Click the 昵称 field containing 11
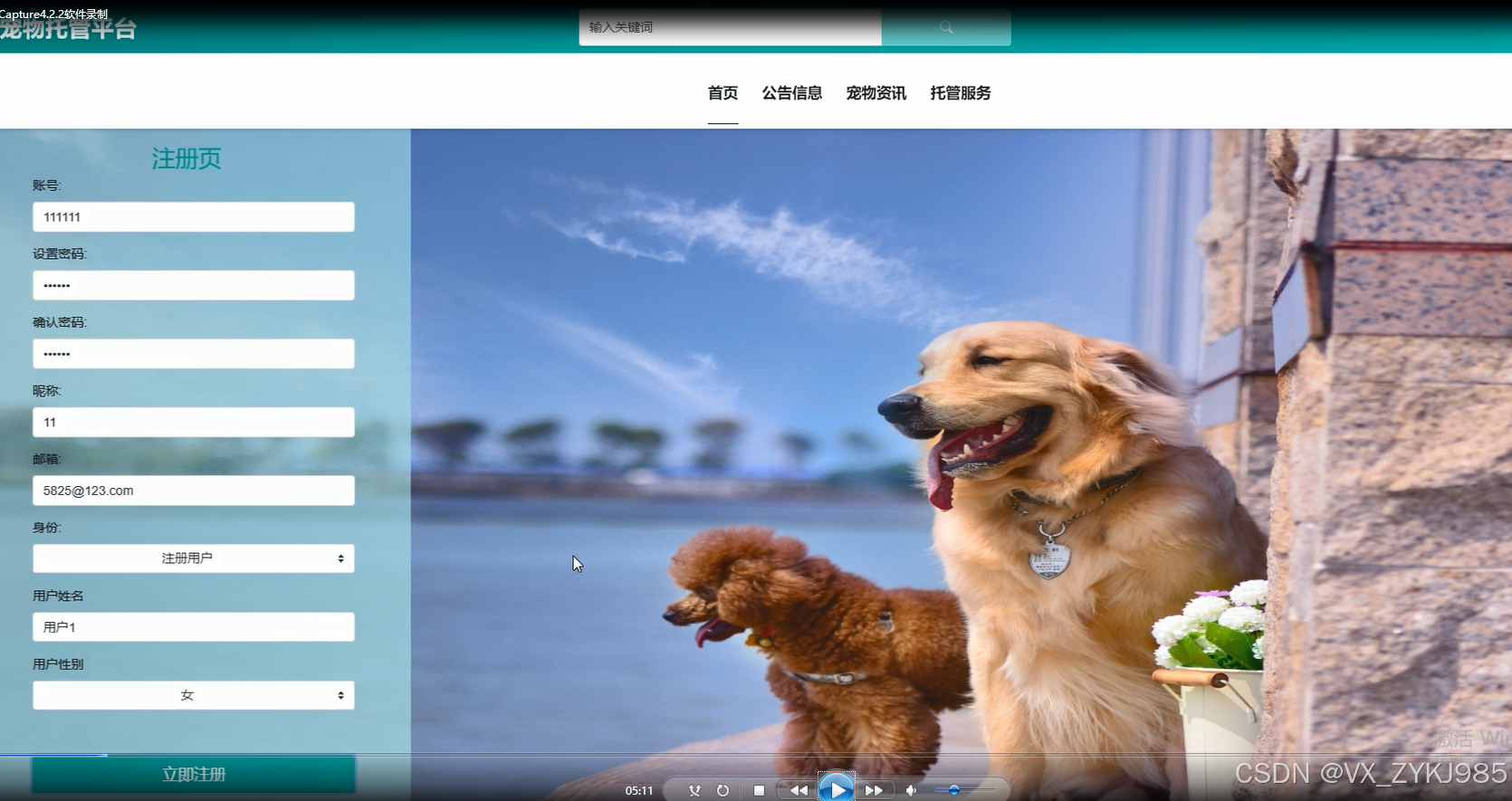1512x801 pixels. (194, 422)
